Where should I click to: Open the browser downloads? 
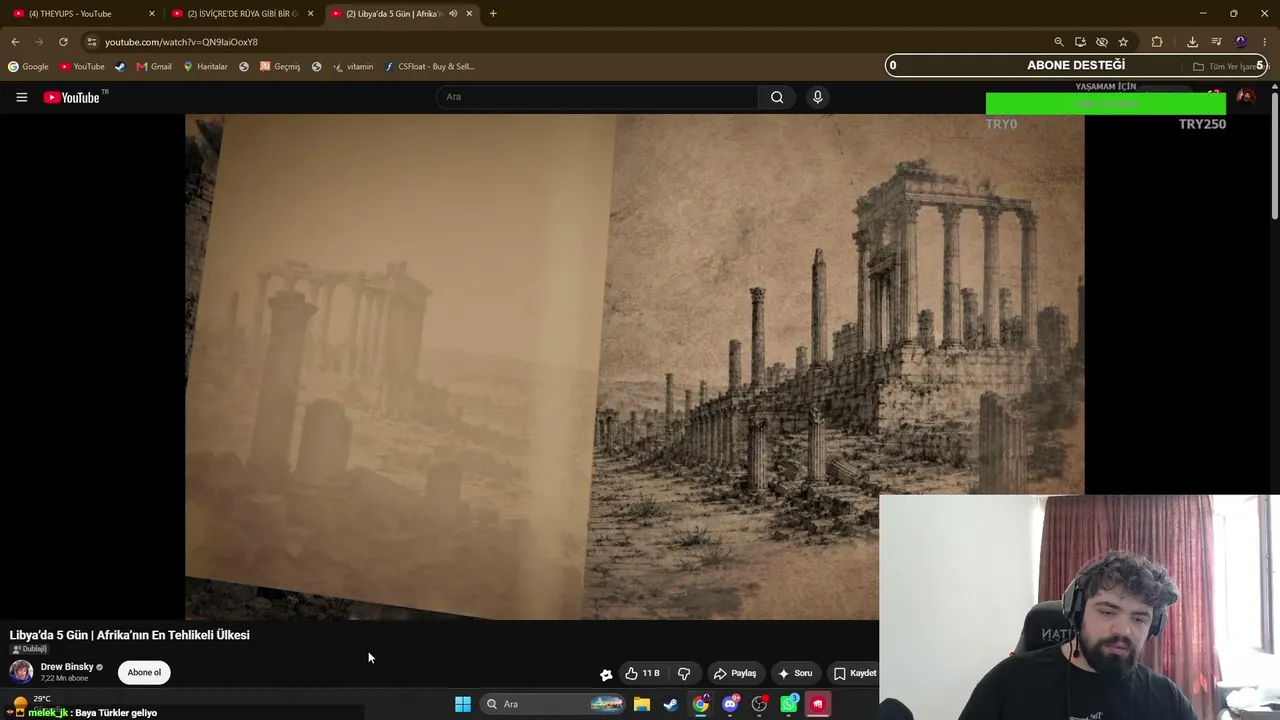point(1192,42)
